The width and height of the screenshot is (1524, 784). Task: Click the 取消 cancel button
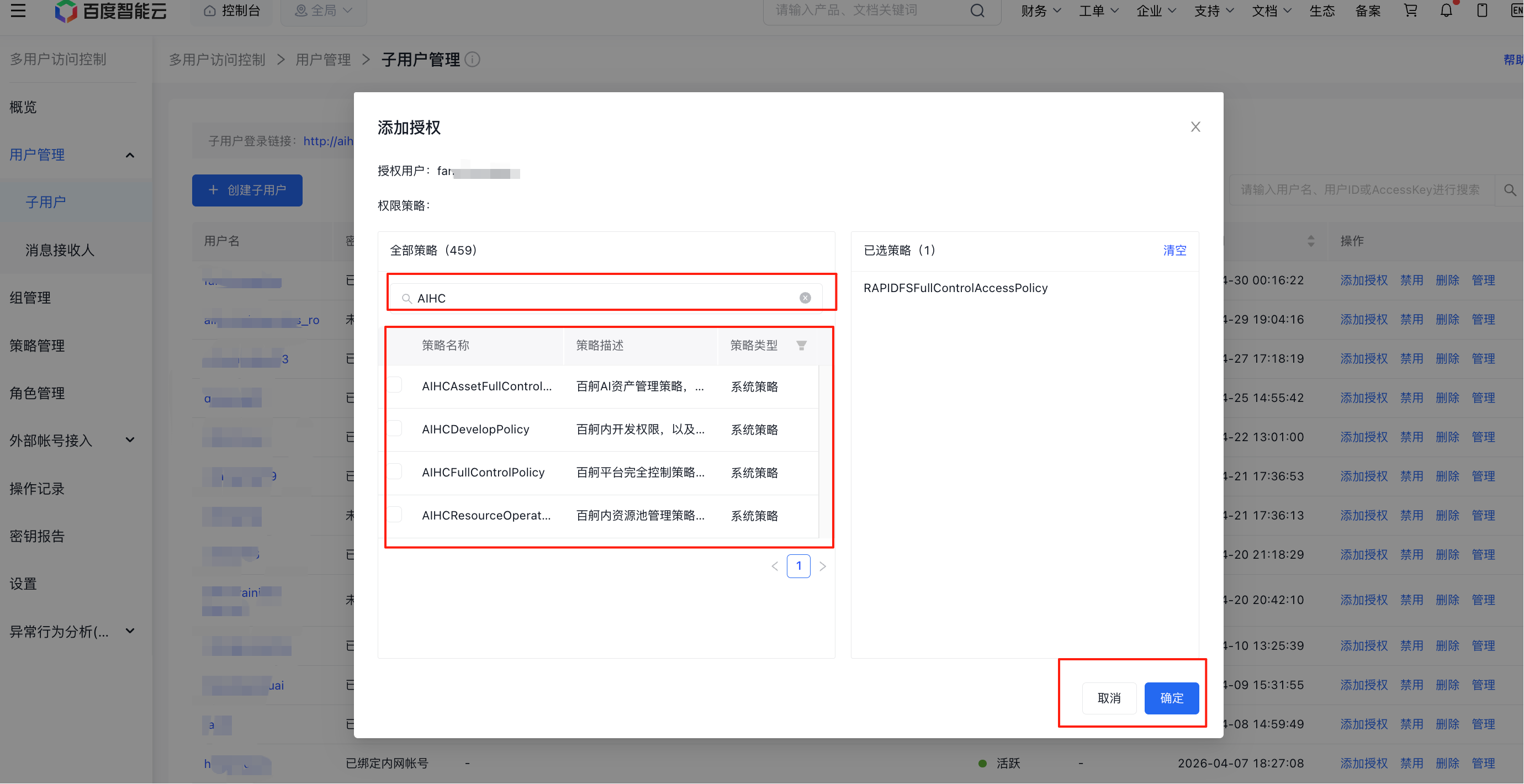(1109, 698)
